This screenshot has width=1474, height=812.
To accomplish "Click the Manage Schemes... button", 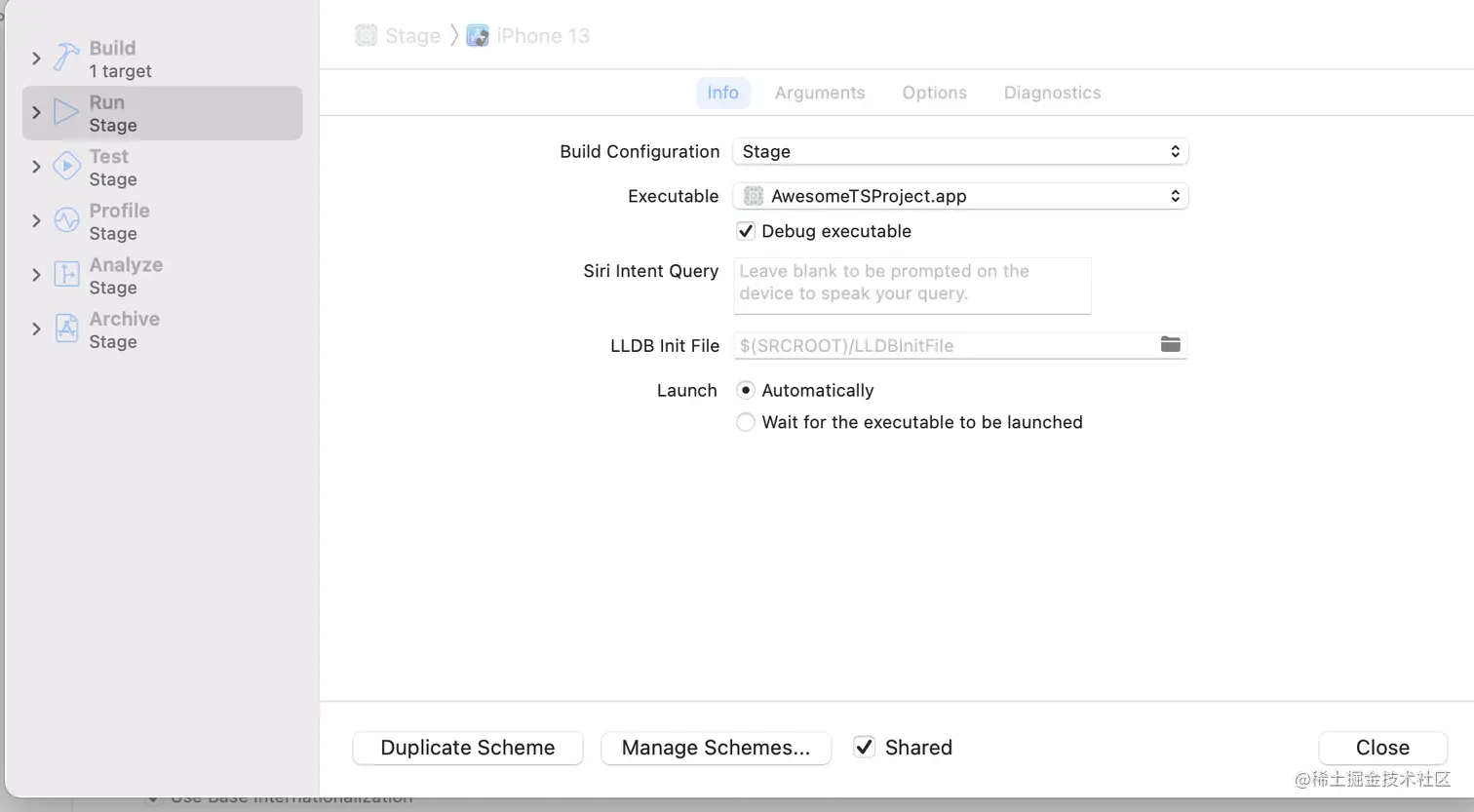I will (716, 748).
